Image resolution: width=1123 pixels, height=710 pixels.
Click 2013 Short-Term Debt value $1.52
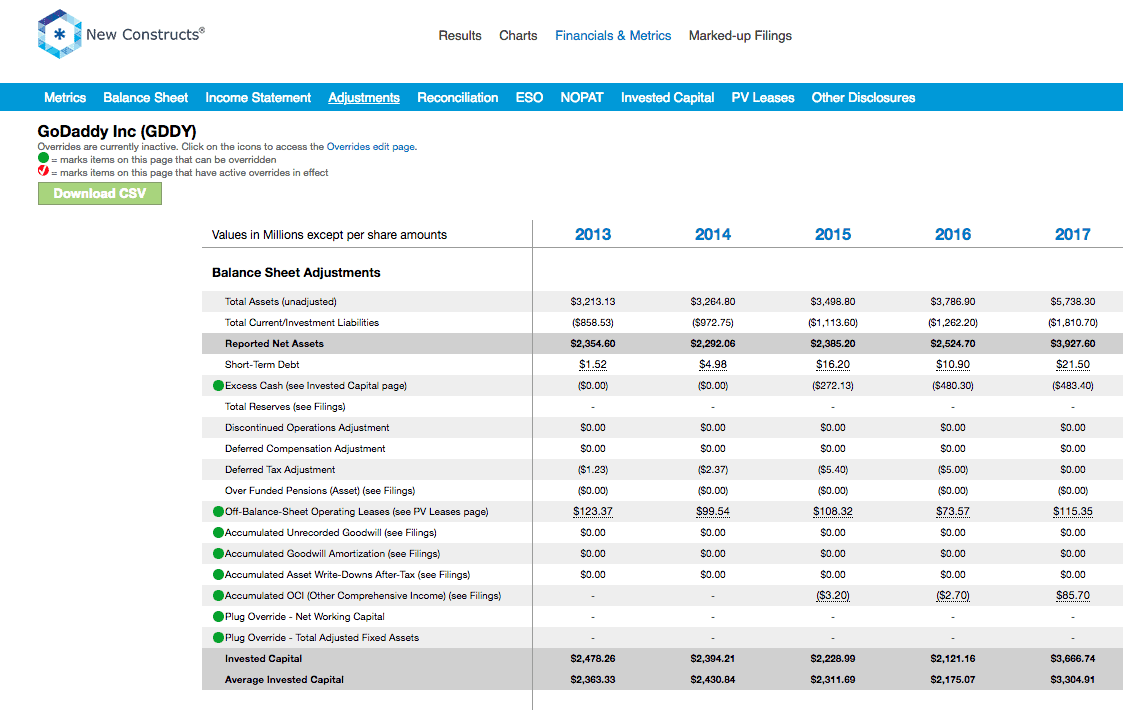coord(593,365)
